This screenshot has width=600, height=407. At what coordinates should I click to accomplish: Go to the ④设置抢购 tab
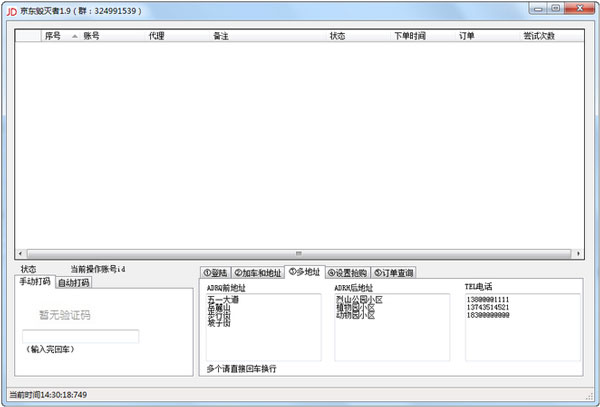coord(347,272)
